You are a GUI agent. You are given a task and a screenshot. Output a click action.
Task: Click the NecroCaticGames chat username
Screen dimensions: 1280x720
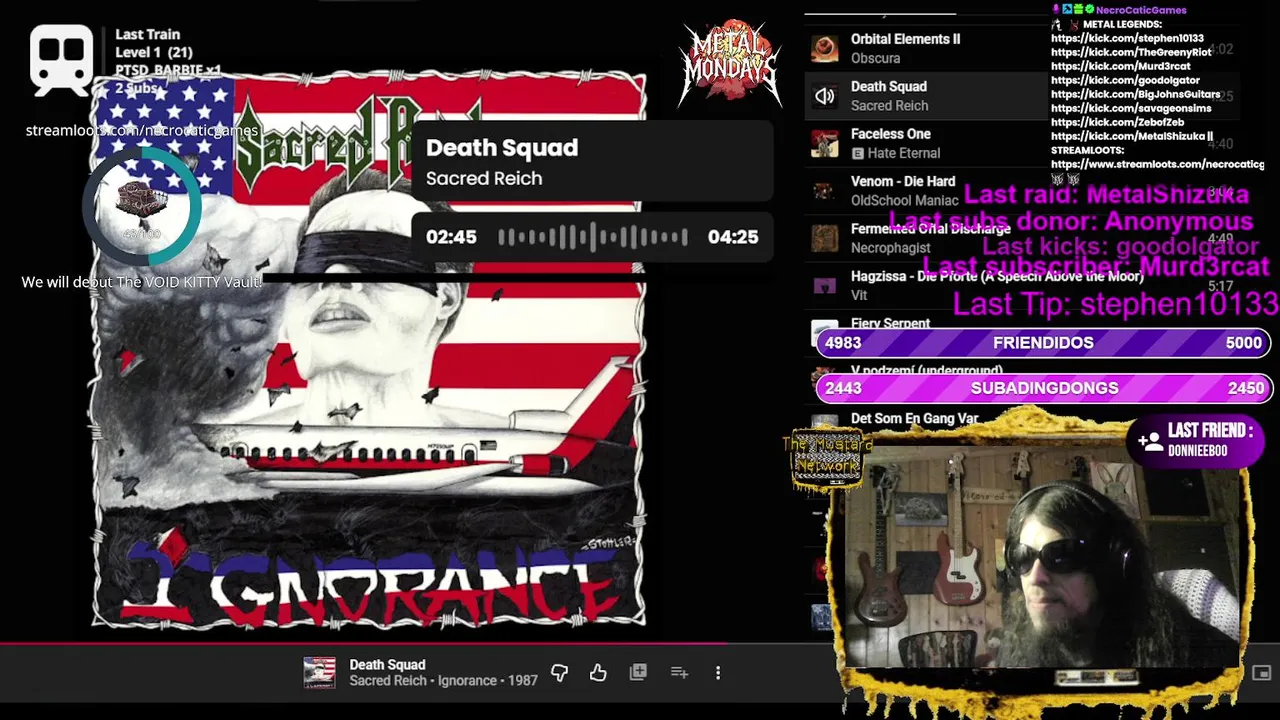click(x=1141, y=10)
